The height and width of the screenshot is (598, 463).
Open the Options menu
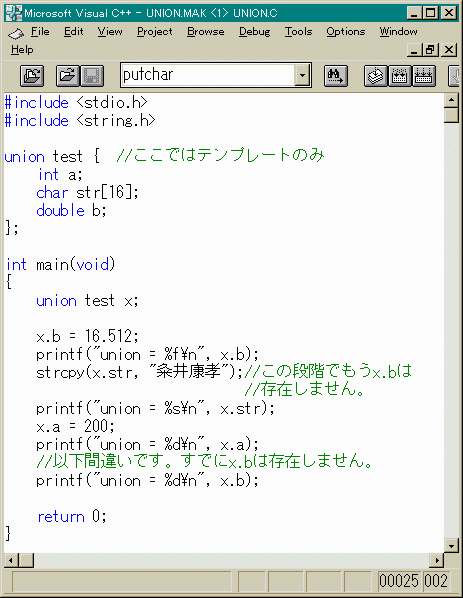346,32
